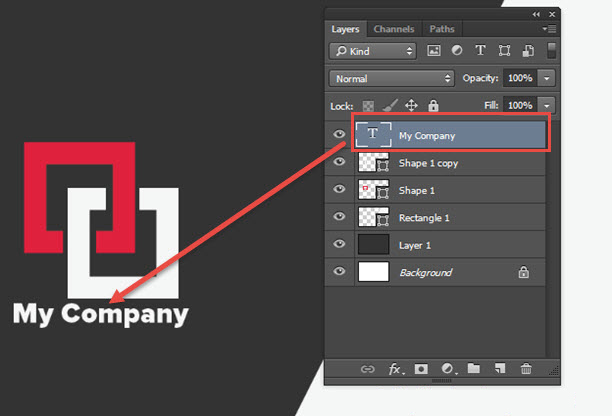Toggle visibility of Layer 1
This screenshot has width=612, height=416.
(x=339, y=244)
